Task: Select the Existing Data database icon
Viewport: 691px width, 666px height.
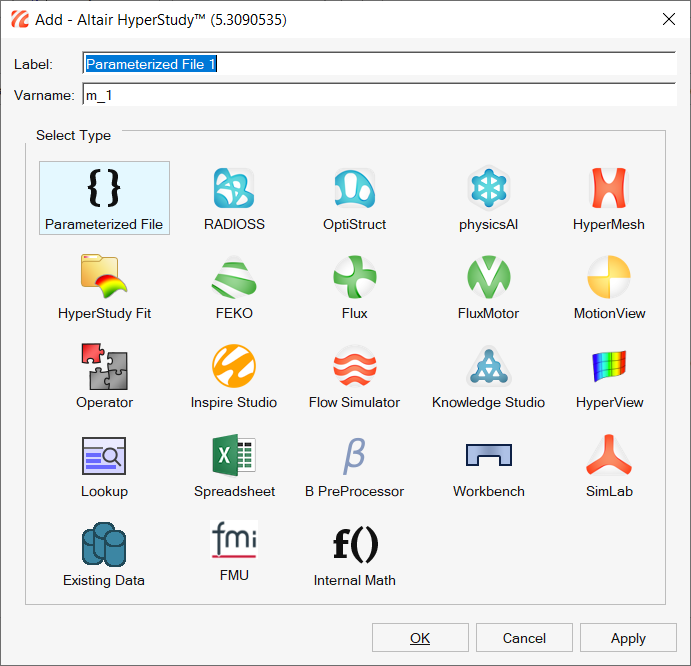Action: pos(104,544)
